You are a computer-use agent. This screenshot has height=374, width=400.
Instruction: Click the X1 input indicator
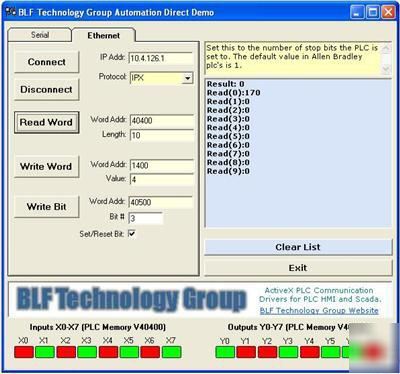click(x=45, y=352)
